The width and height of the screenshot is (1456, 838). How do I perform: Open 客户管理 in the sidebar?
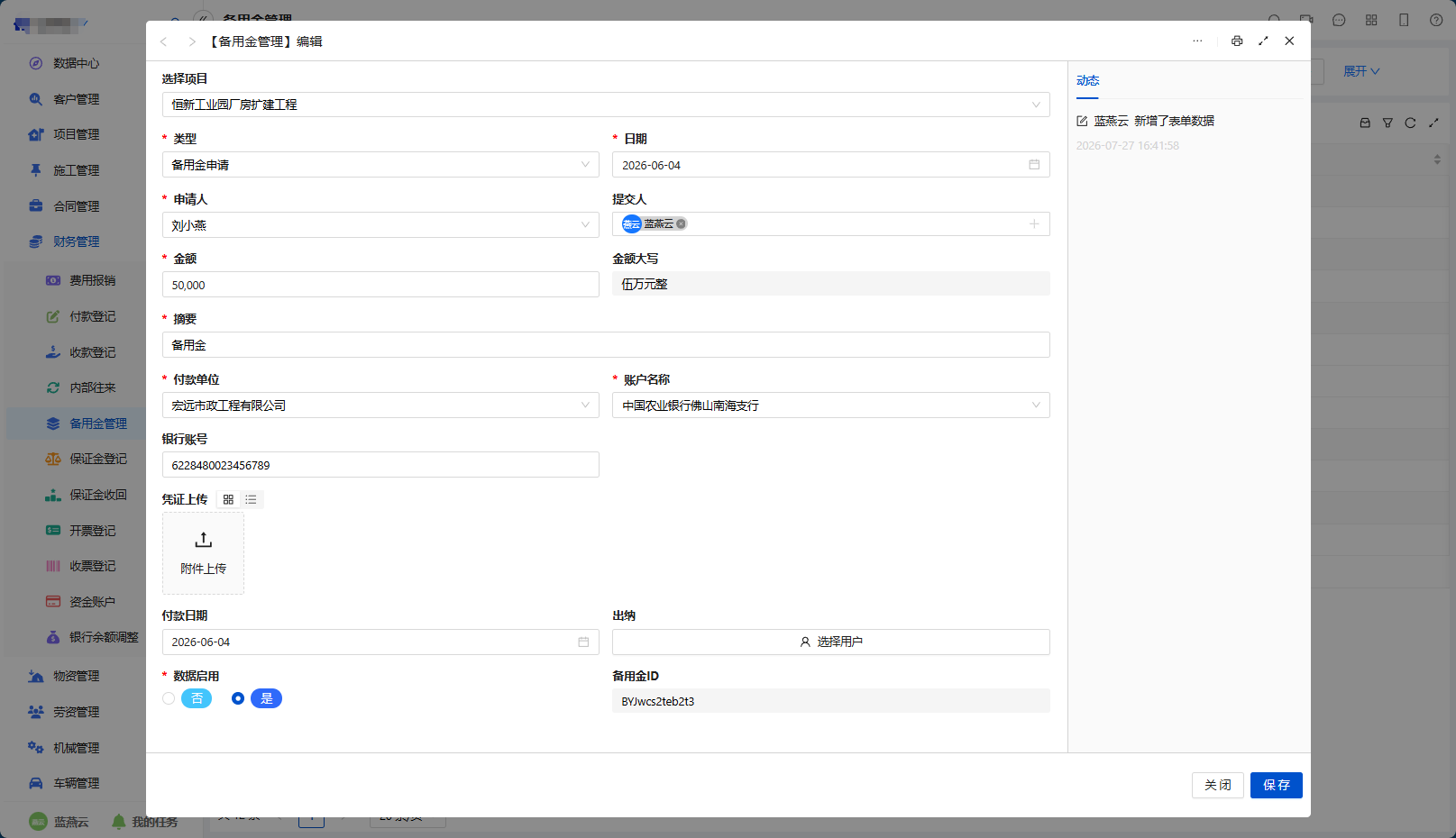click(x=76, y=99)
